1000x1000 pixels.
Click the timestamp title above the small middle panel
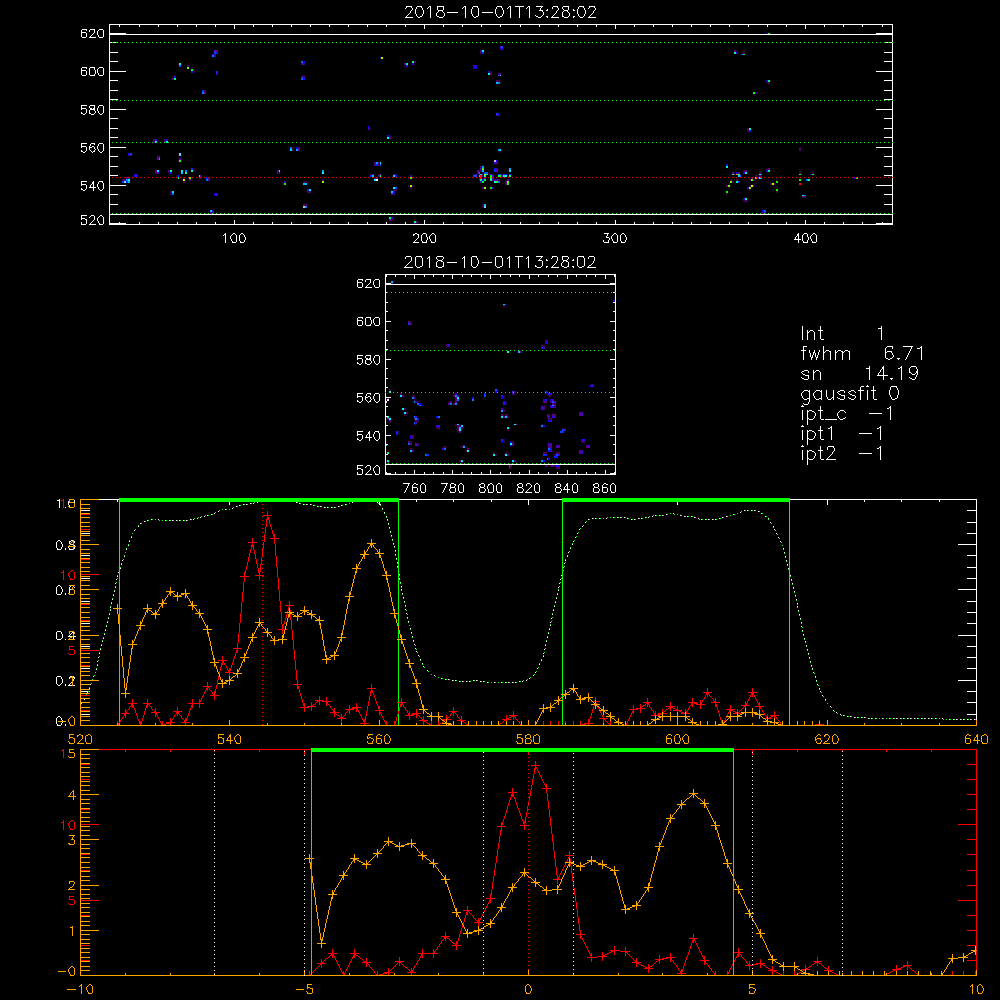[x=500, y=262]
